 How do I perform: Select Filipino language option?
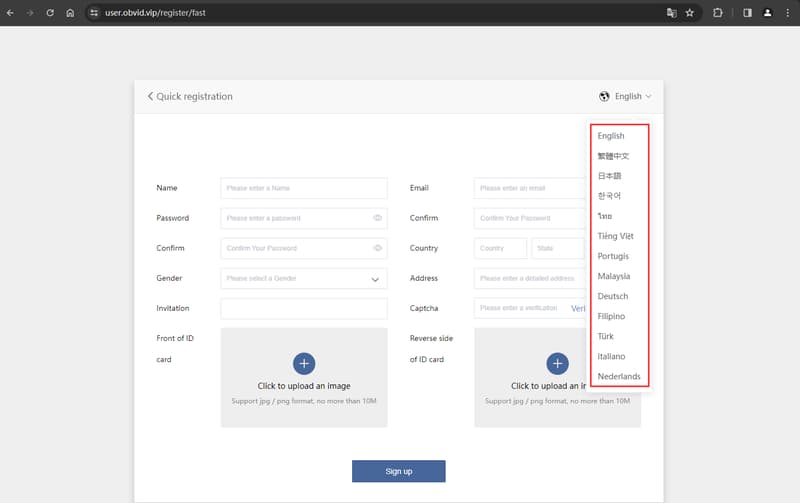click(x=611, y=316)
